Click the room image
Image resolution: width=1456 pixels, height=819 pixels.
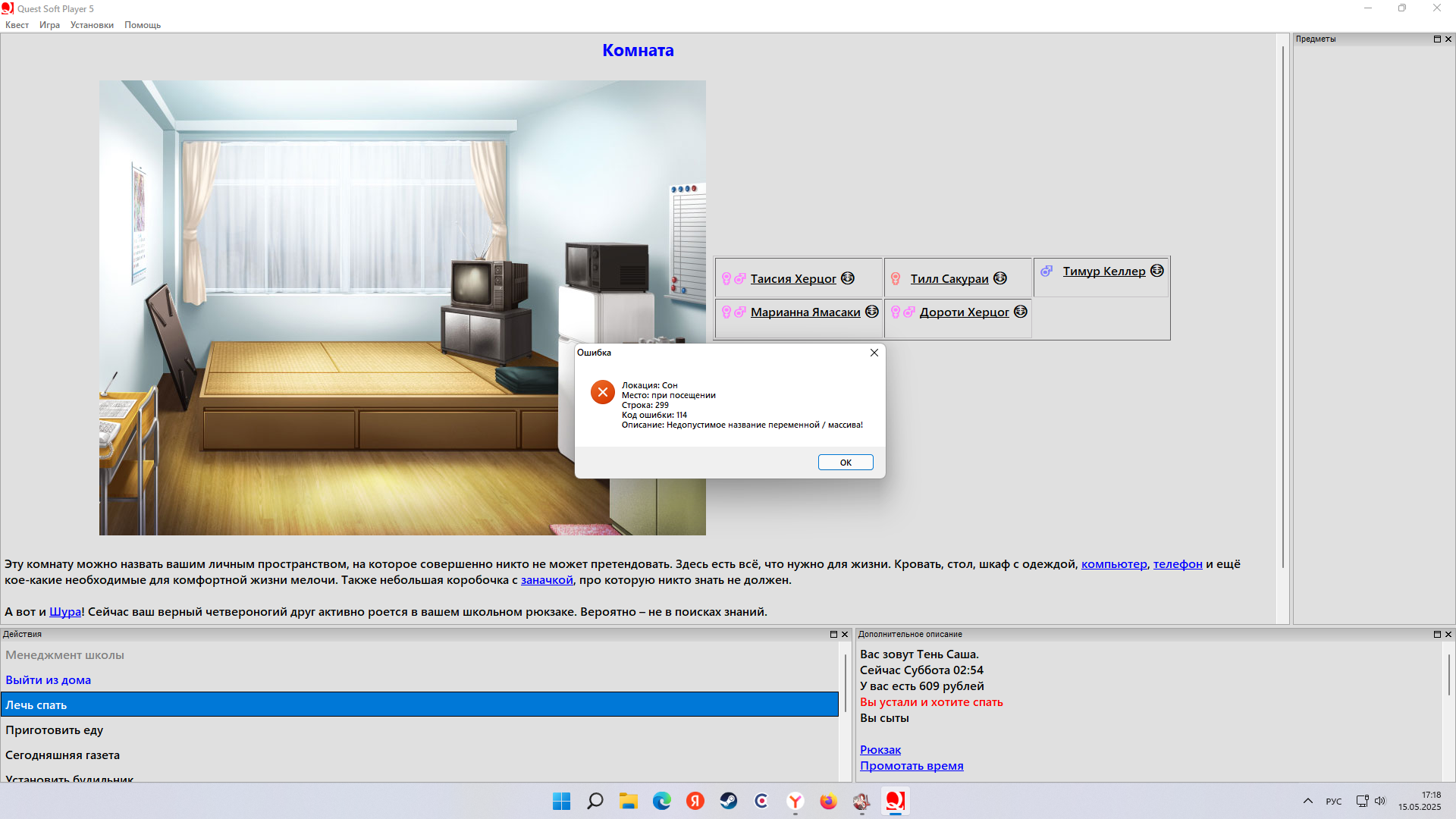pos(403,308)
